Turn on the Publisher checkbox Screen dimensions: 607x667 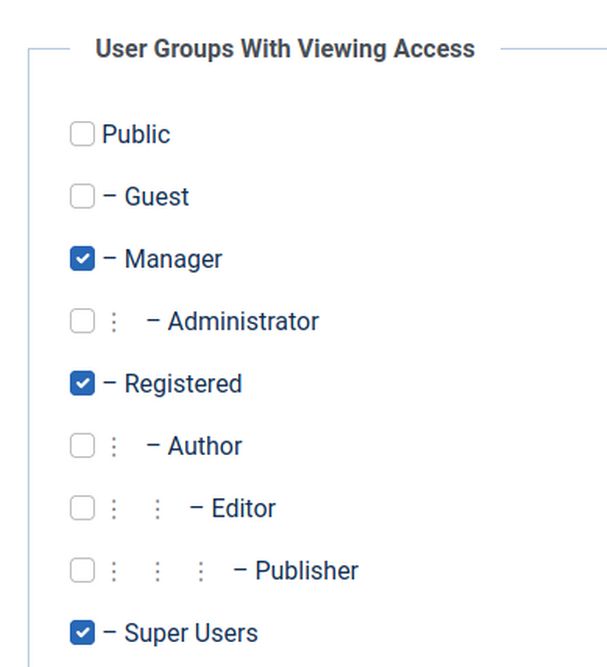pyautogui.click(x=82, y=570)
